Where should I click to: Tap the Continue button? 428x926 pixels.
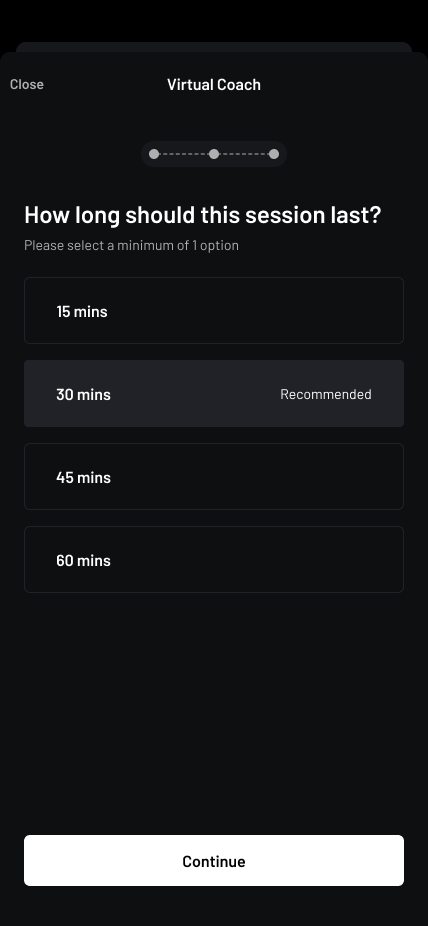pos(214,860)
